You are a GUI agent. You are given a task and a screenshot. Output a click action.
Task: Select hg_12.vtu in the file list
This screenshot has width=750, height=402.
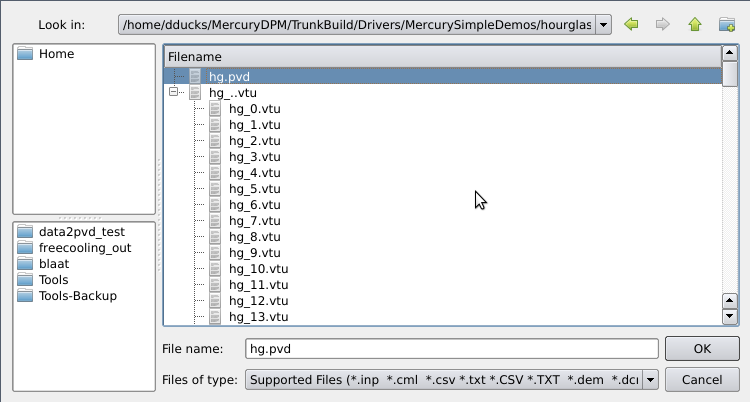point(258,301)
